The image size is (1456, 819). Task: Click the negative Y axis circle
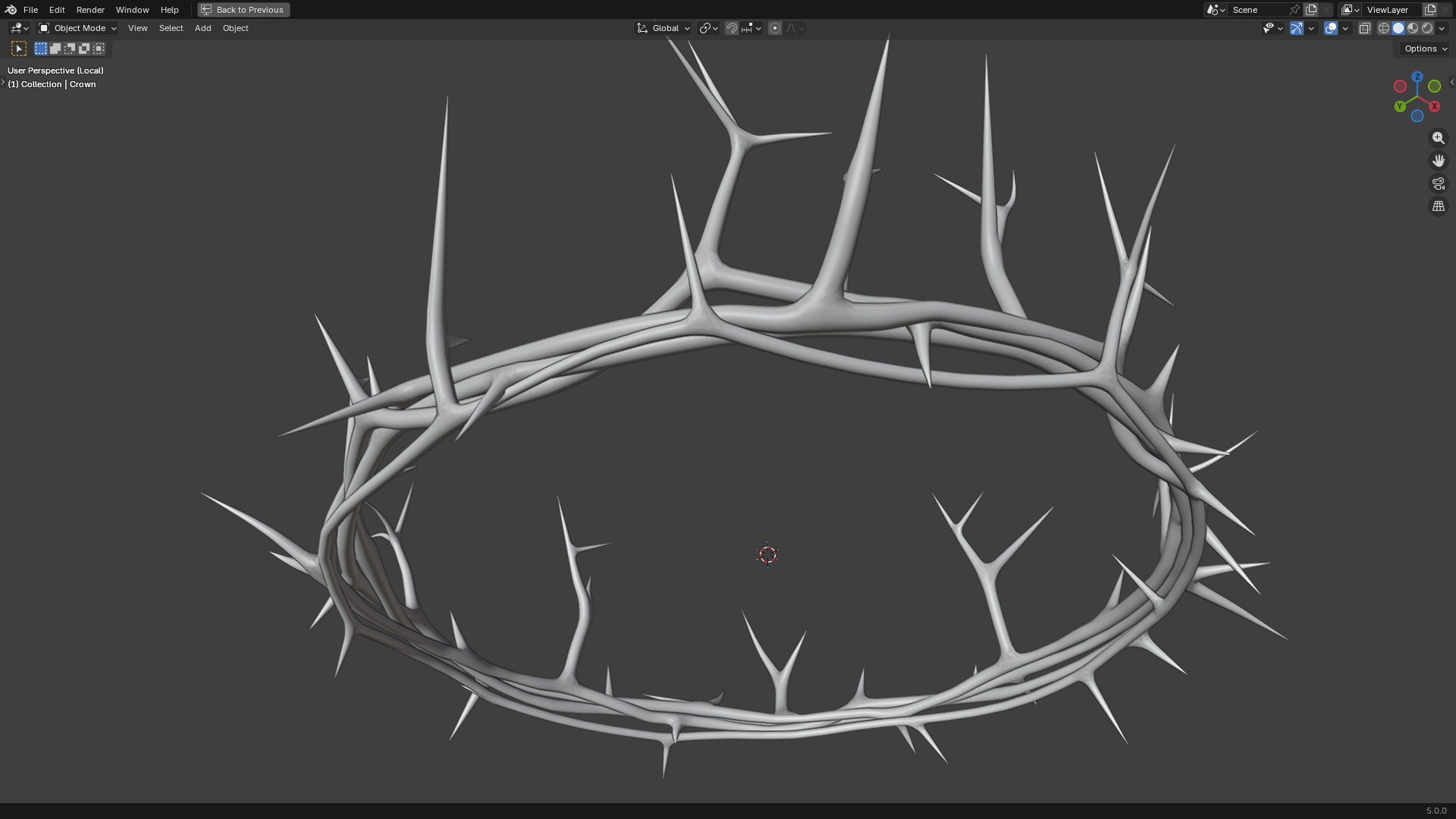tap(1435, 86)
